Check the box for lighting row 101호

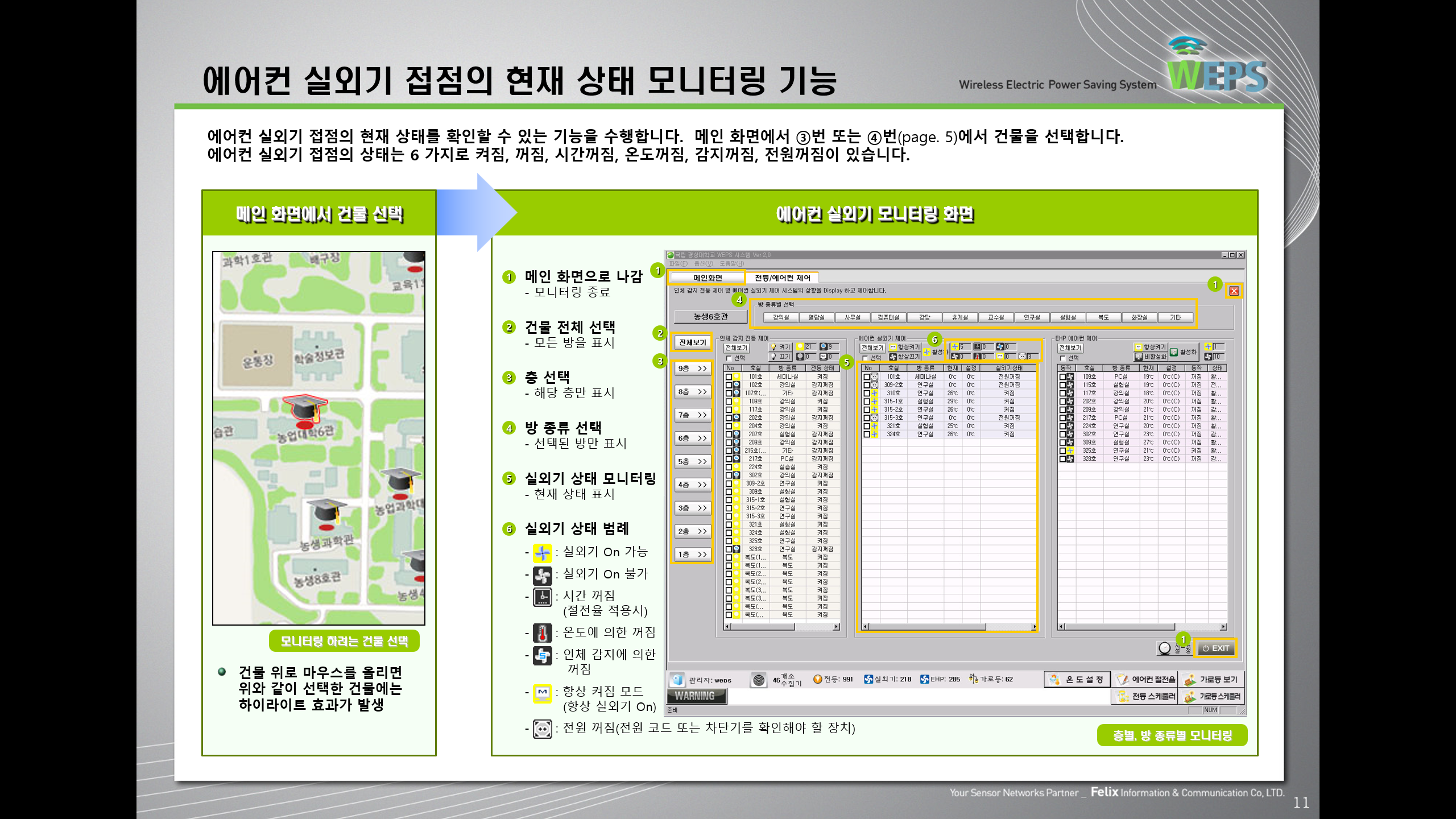coord(729,377)
